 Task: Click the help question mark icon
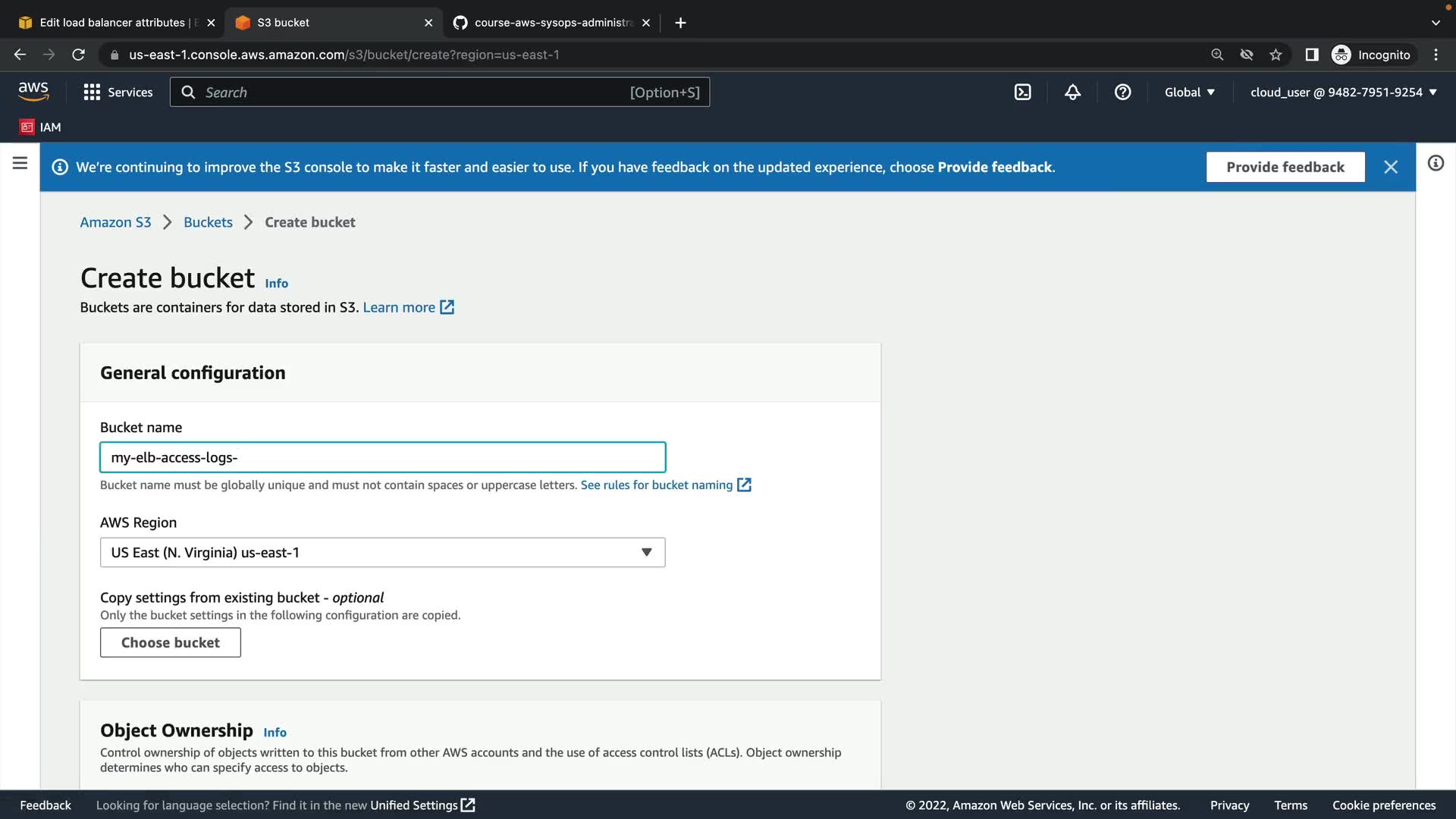pos(1122,93)
